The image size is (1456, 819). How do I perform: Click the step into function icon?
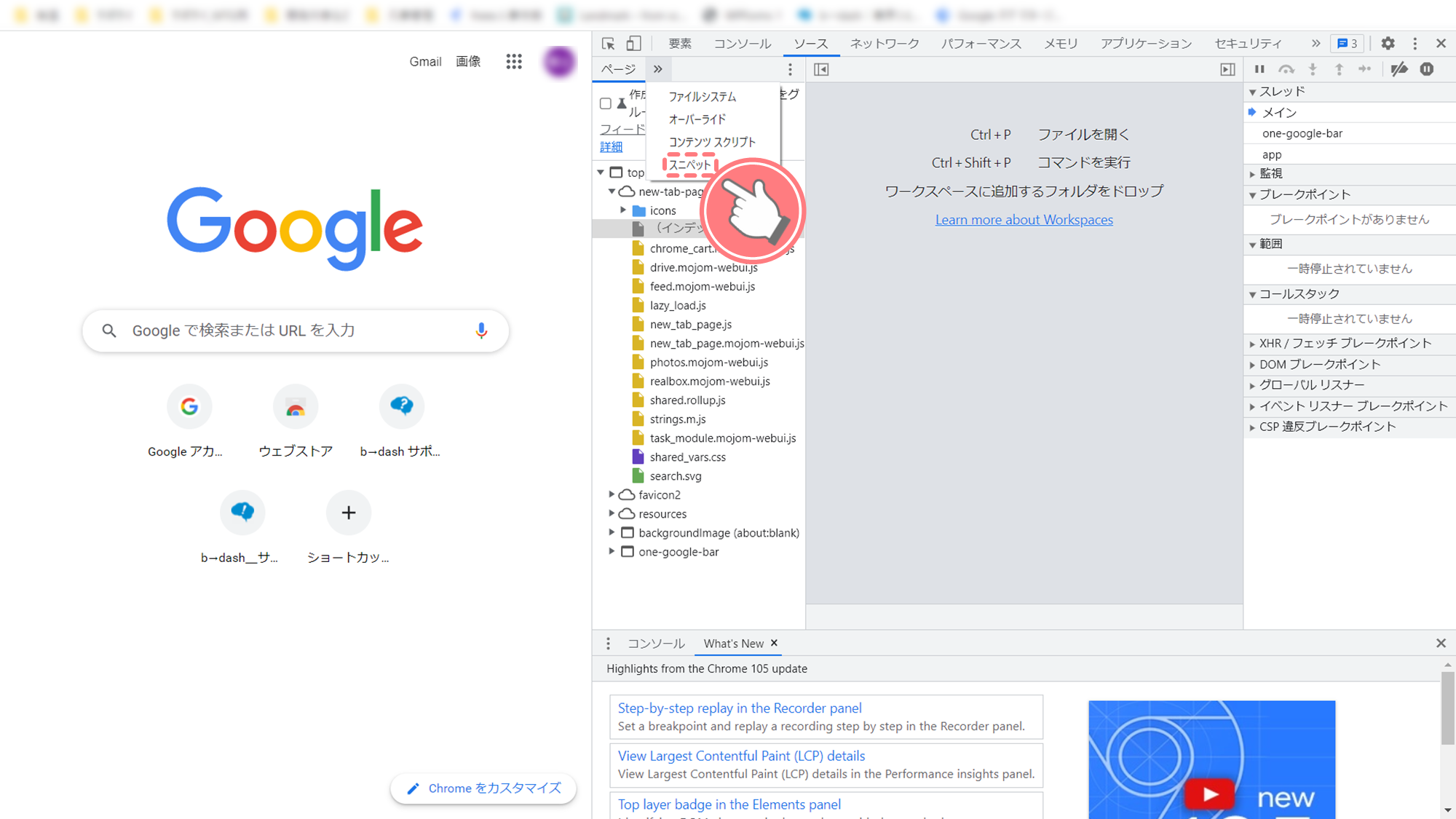click(1313, 69)
